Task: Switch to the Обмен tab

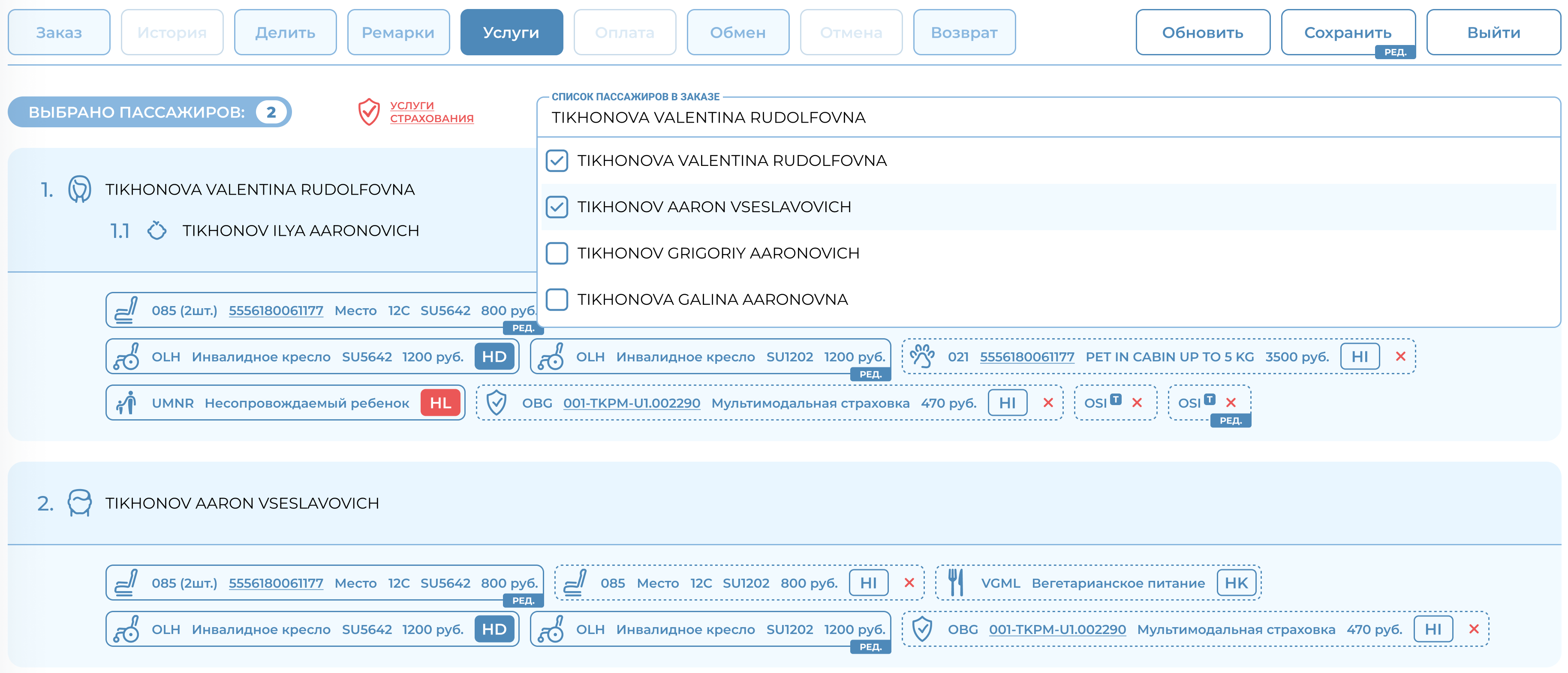Action: click(738, 32)
